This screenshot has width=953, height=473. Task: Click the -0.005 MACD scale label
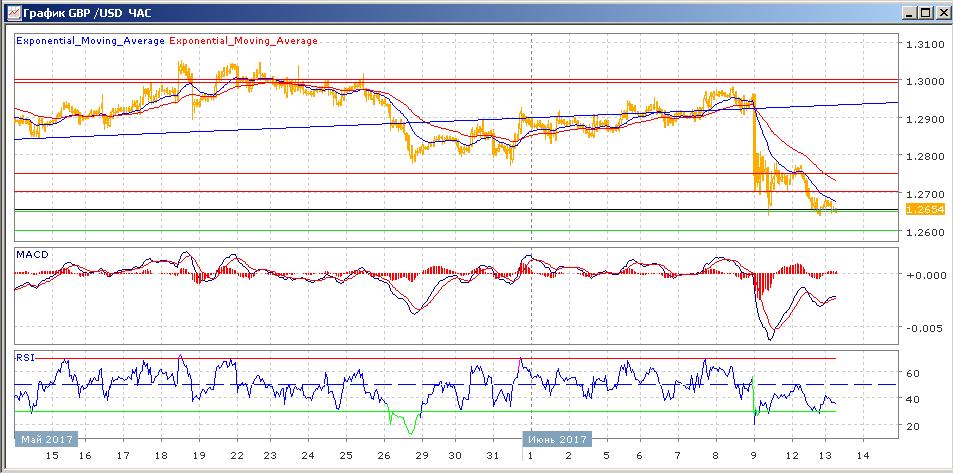(x=924, y=328)
